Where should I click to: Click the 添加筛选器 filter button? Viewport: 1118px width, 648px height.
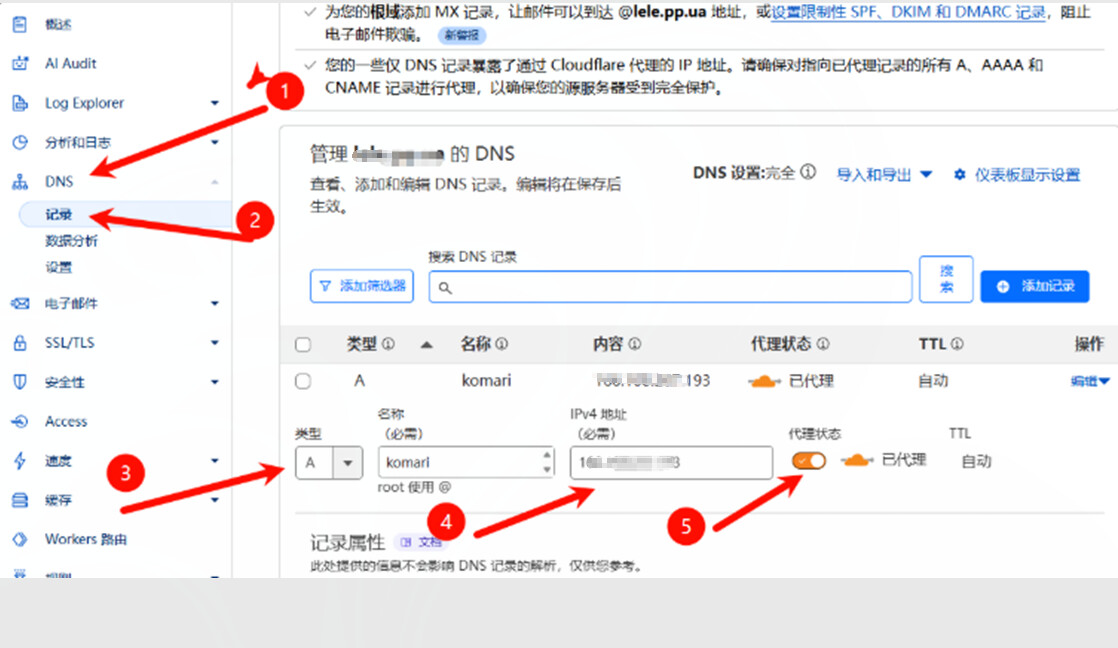[x=362, y=286]
